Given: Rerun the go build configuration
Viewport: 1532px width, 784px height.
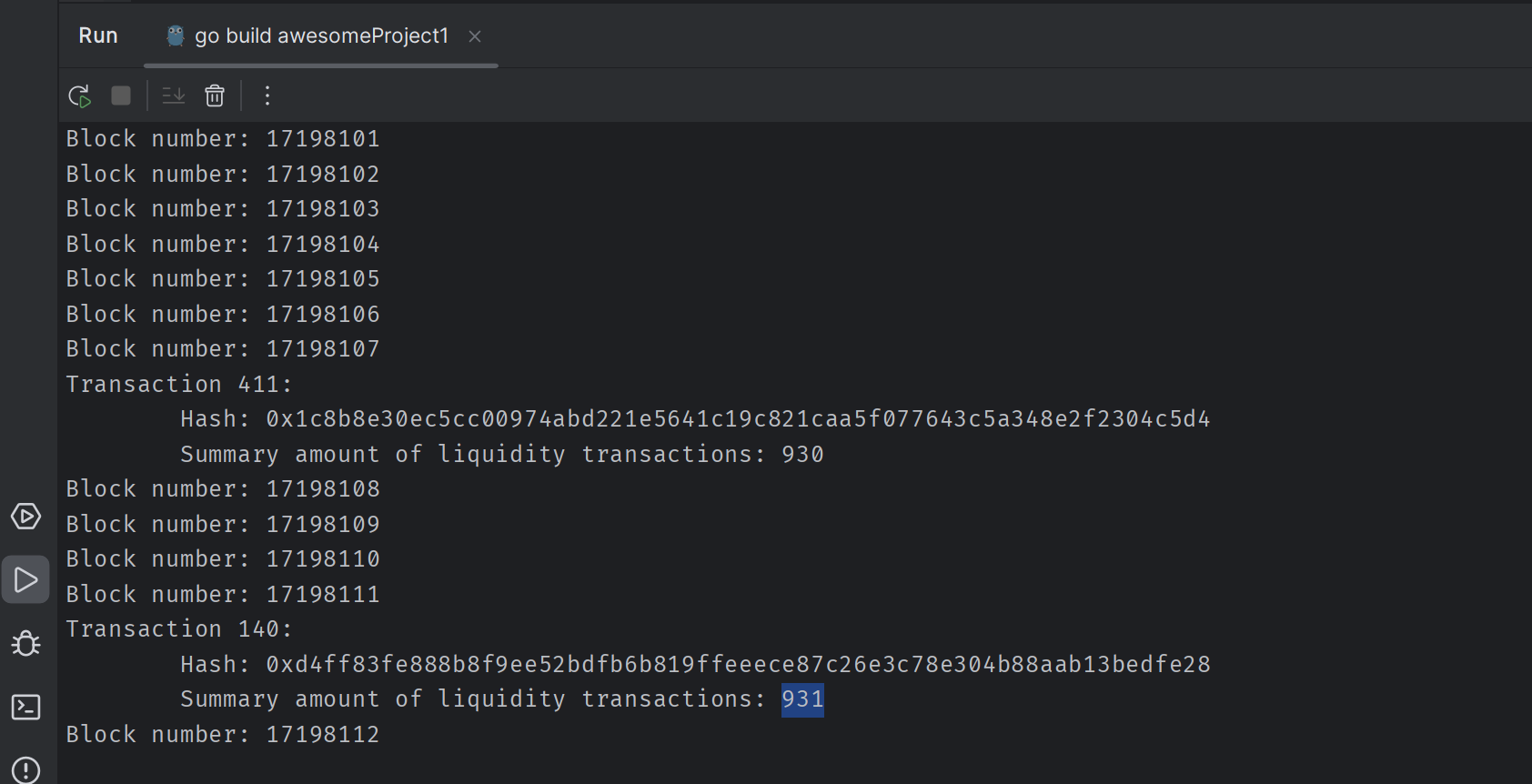Looking at the screenshot, I should (79, 95).
